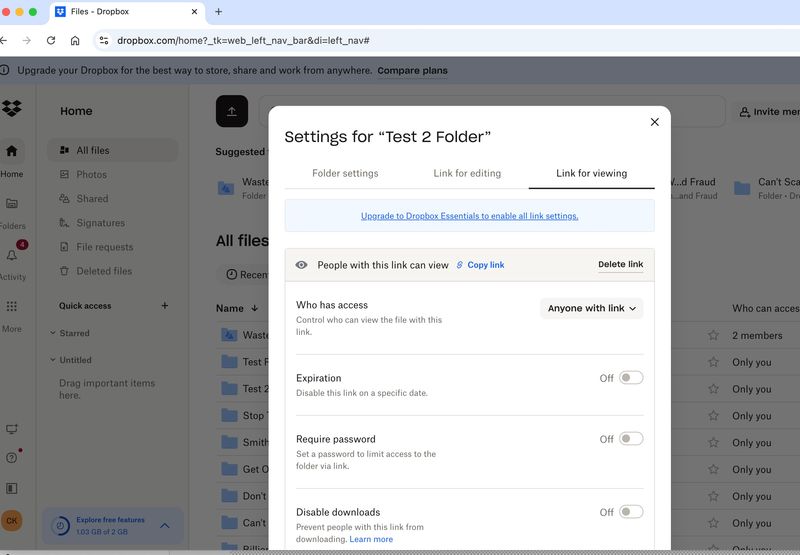Open the Activity bell icon
The image size is (800, 555).
pos(12,255)
